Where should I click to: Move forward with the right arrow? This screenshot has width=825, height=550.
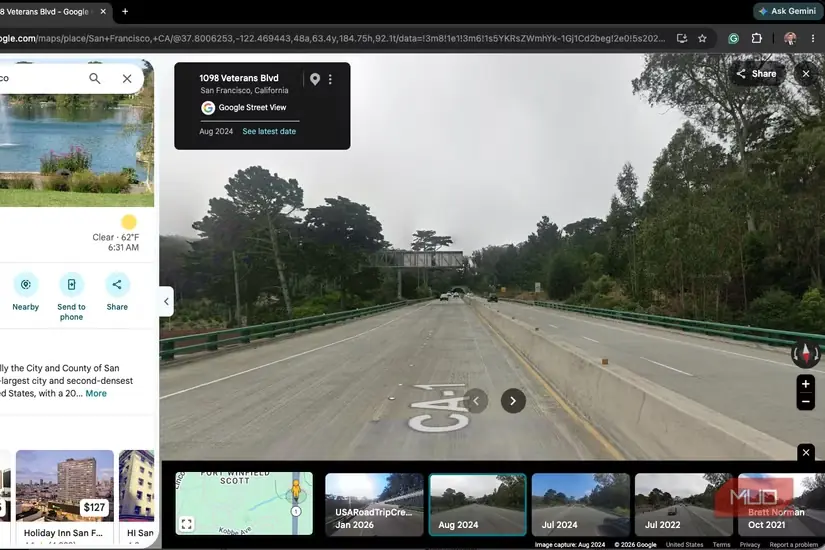pyautogui.click(x=513, y=401)
